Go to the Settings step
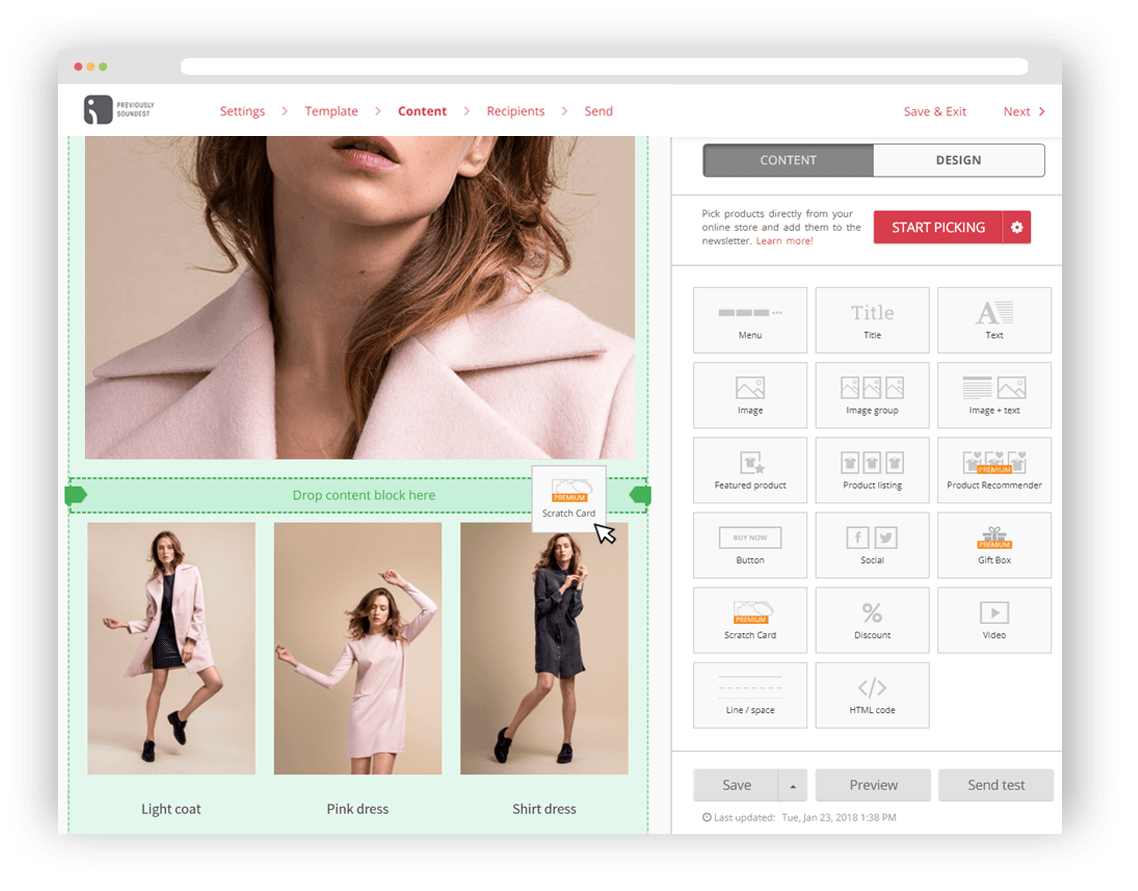The width and height of the screenshot is (1138, 891). (242, 111)
